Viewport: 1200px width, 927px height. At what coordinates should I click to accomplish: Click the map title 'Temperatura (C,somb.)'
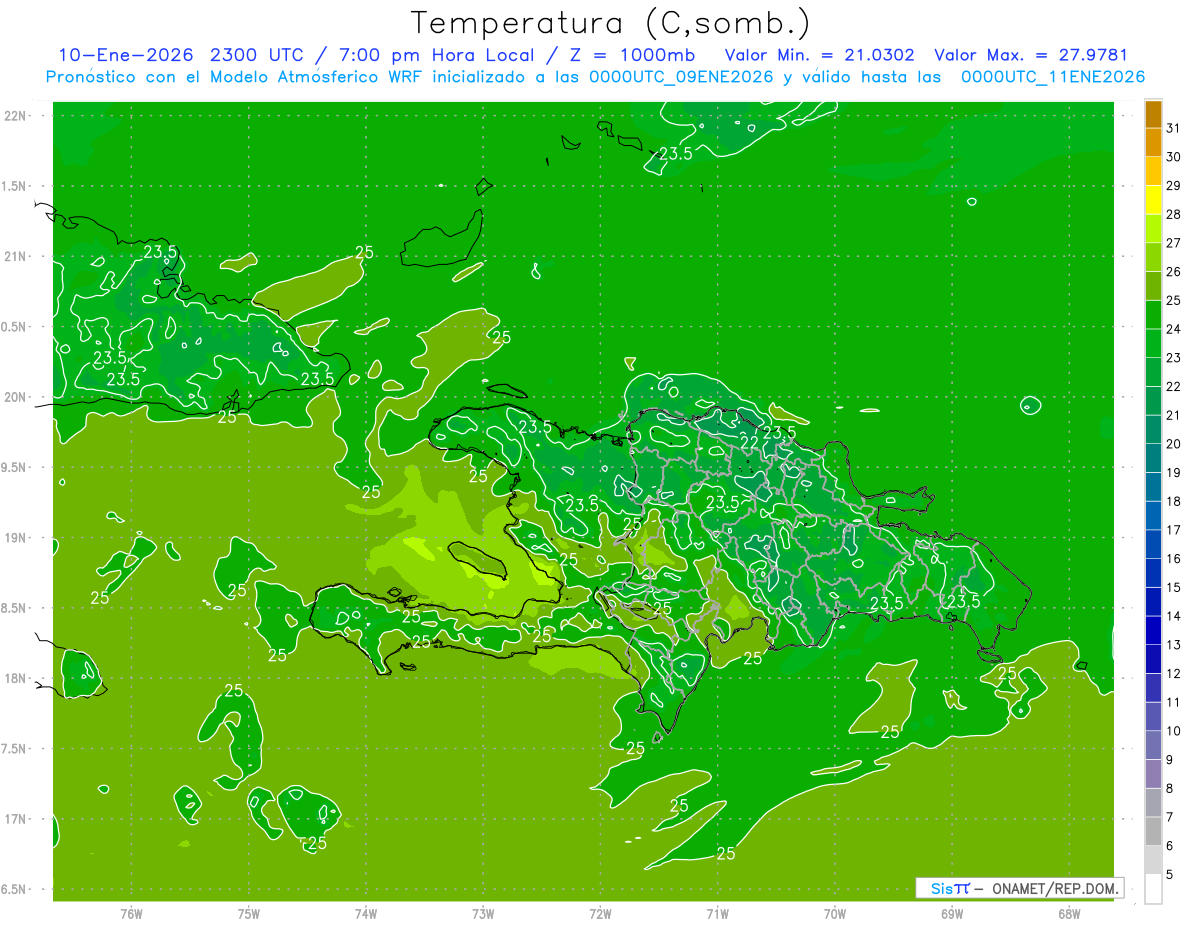(611, 23)
